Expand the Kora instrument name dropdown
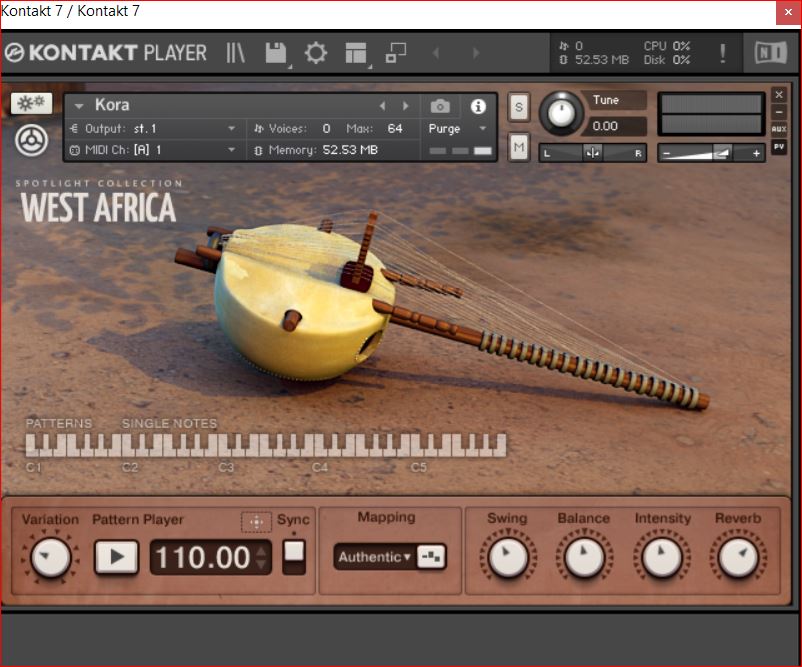 [79, 106]
